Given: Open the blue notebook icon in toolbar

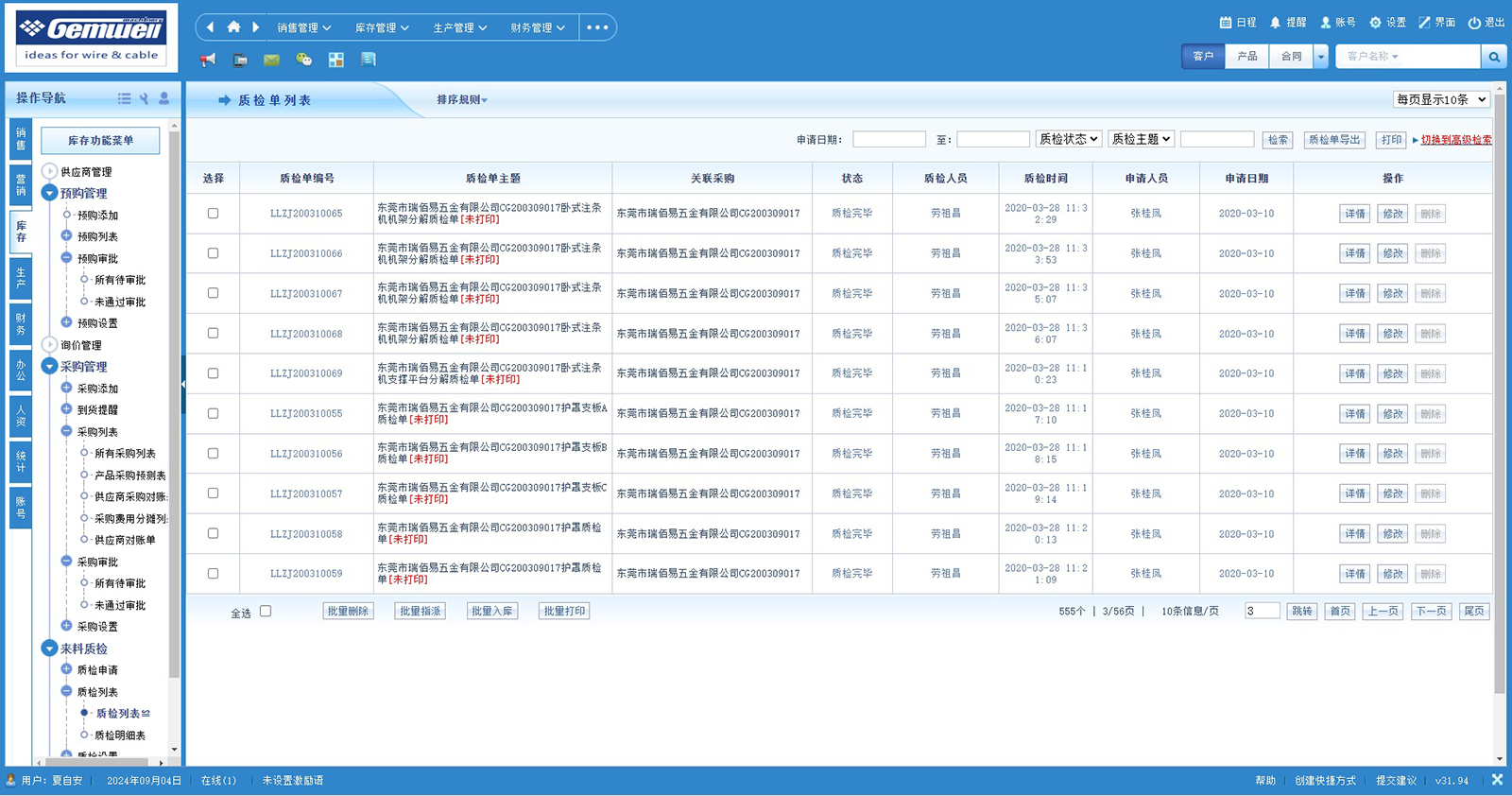Looking at the screenshot, I should click(368, 60).
